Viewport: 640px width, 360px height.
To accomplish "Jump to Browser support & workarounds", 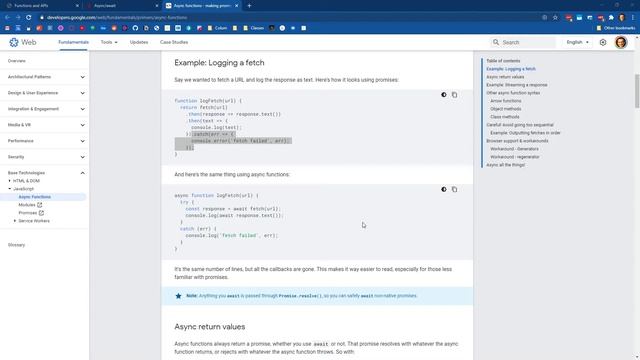I will [517, 141].
